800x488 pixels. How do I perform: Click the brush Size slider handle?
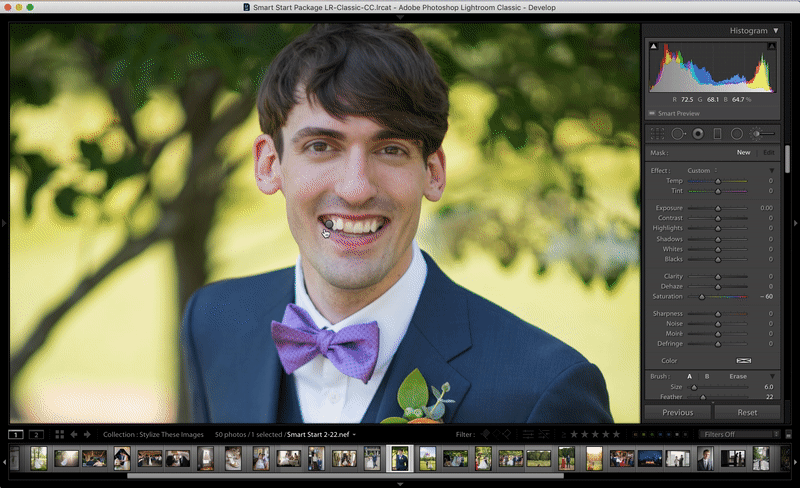[x=694, y=387]
